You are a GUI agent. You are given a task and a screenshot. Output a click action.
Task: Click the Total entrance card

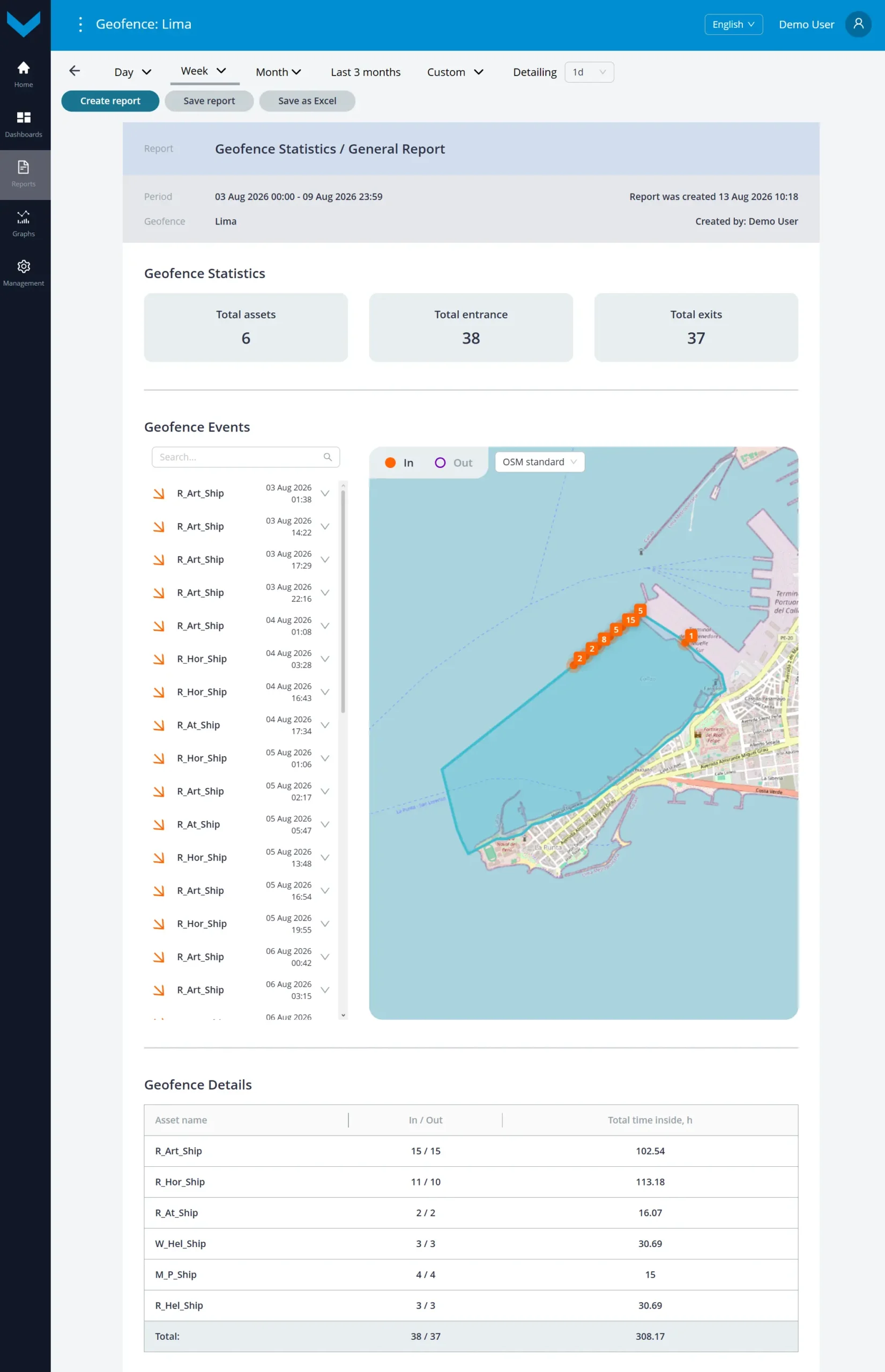click(471, 327)
